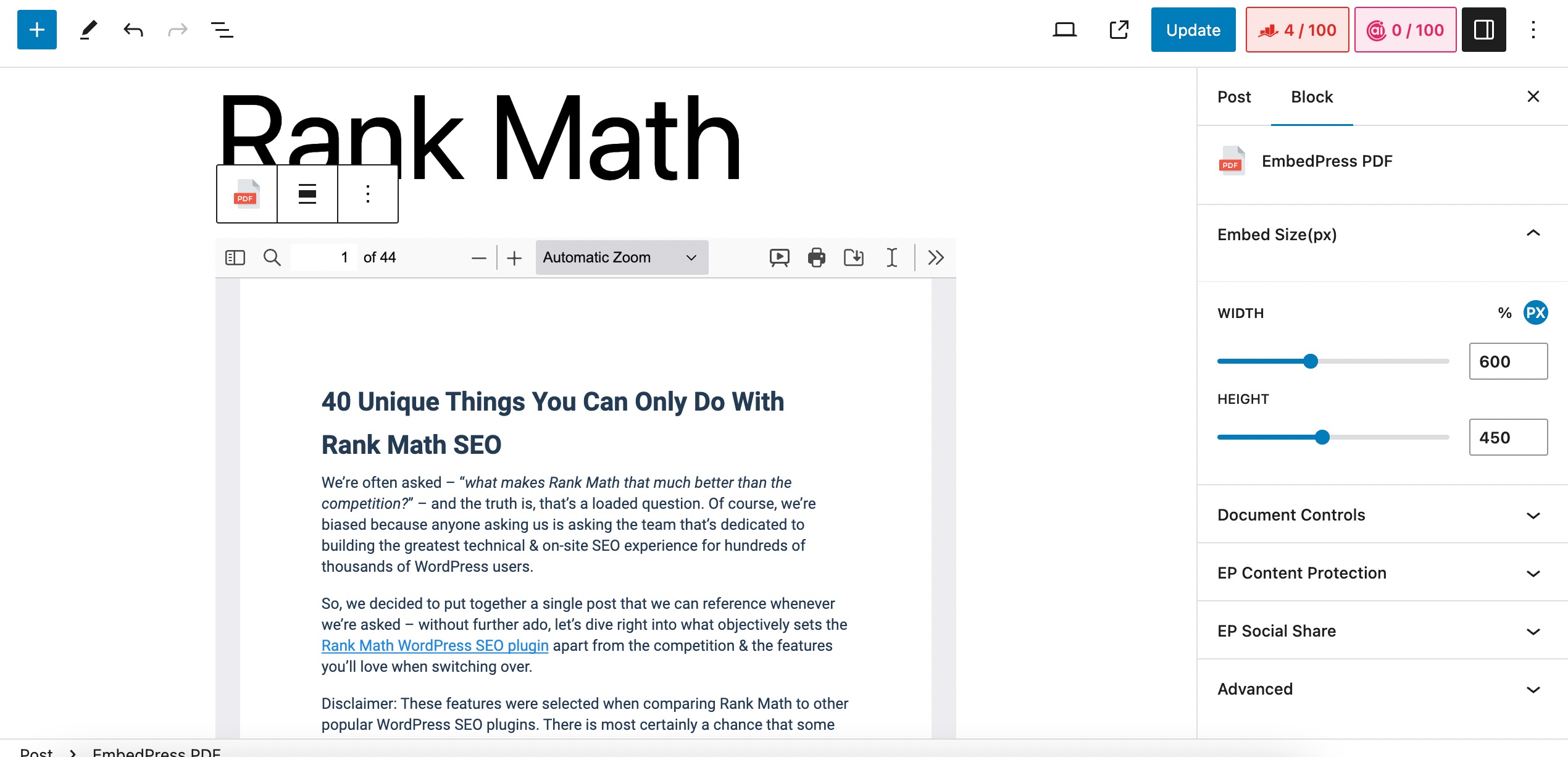Download the PDF file

854,257
